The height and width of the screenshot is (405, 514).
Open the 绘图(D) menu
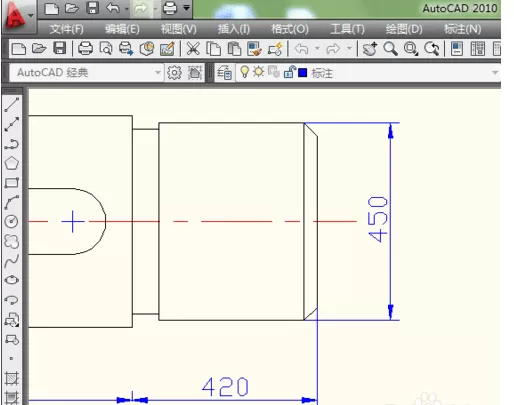coord(404,29)
